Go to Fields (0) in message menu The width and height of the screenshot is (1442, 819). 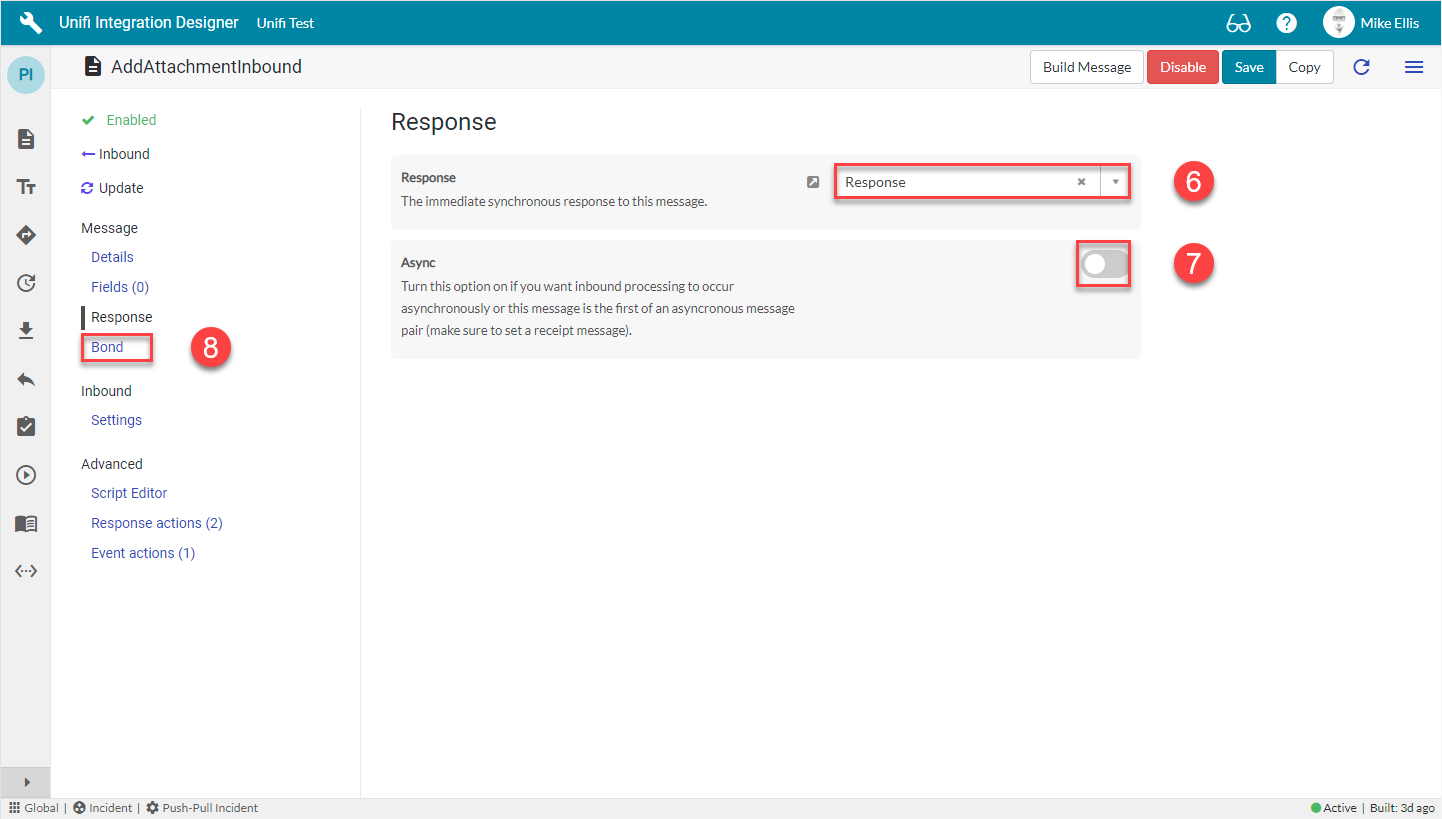click(120, 287)
